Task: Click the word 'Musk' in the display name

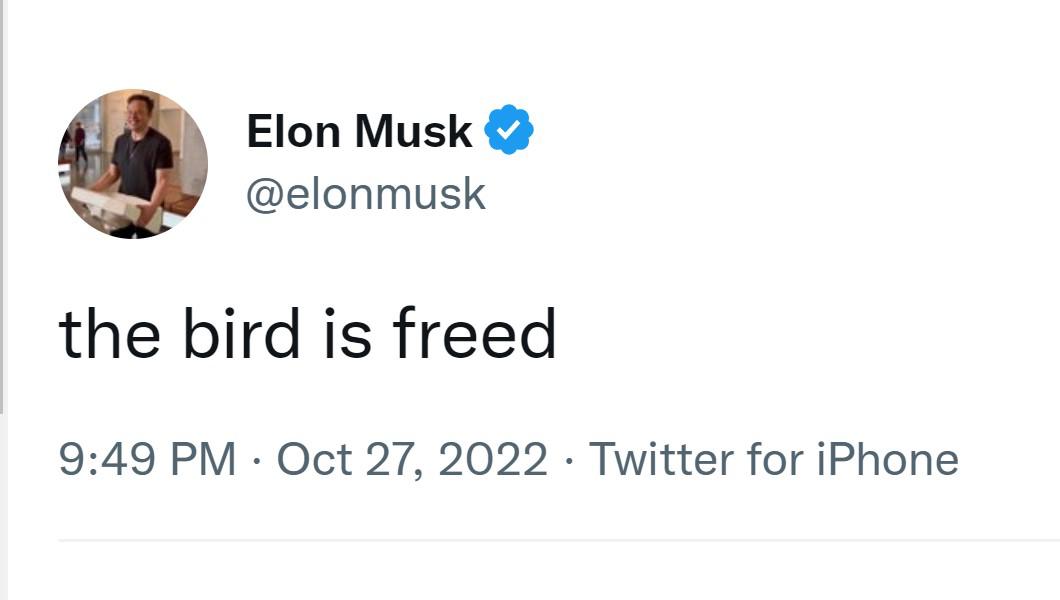Action: coord(413,130)
